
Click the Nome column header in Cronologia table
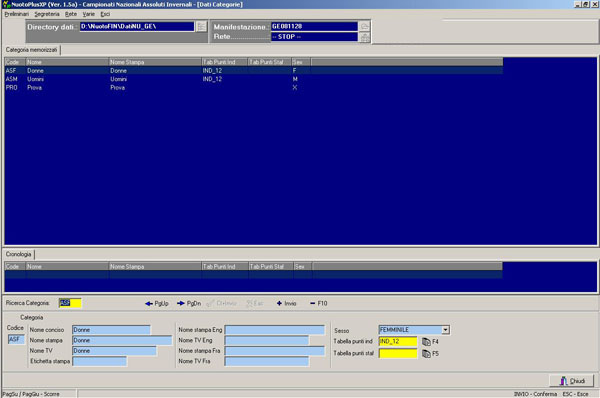[x=67, y=266]
